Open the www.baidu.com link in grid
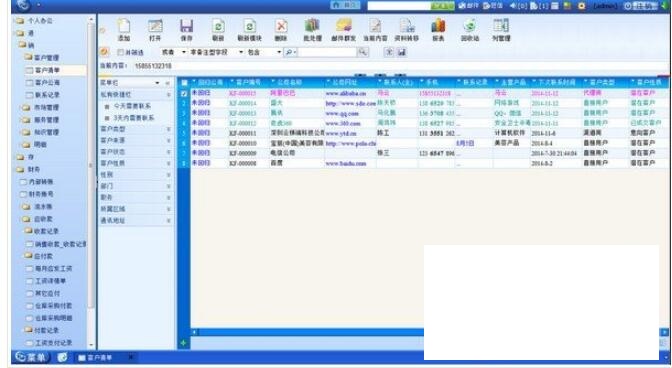Image resolution: width=672 pixels, height=368 pixels. click(346, 163)
